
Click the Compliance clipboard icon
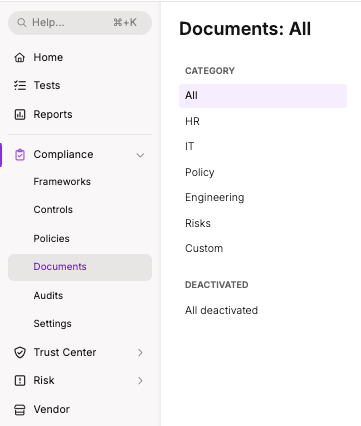pos(20,155)
